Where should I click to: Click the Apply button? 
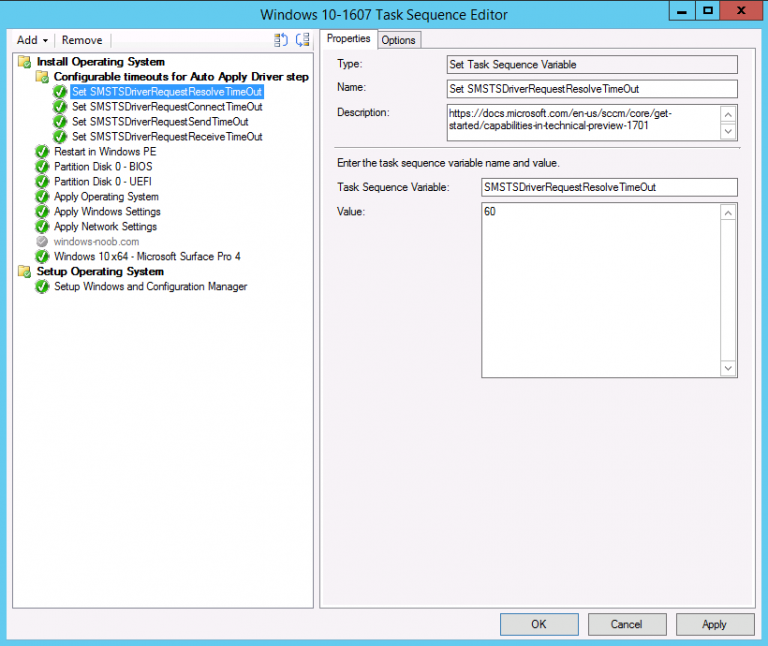point(714,624)
